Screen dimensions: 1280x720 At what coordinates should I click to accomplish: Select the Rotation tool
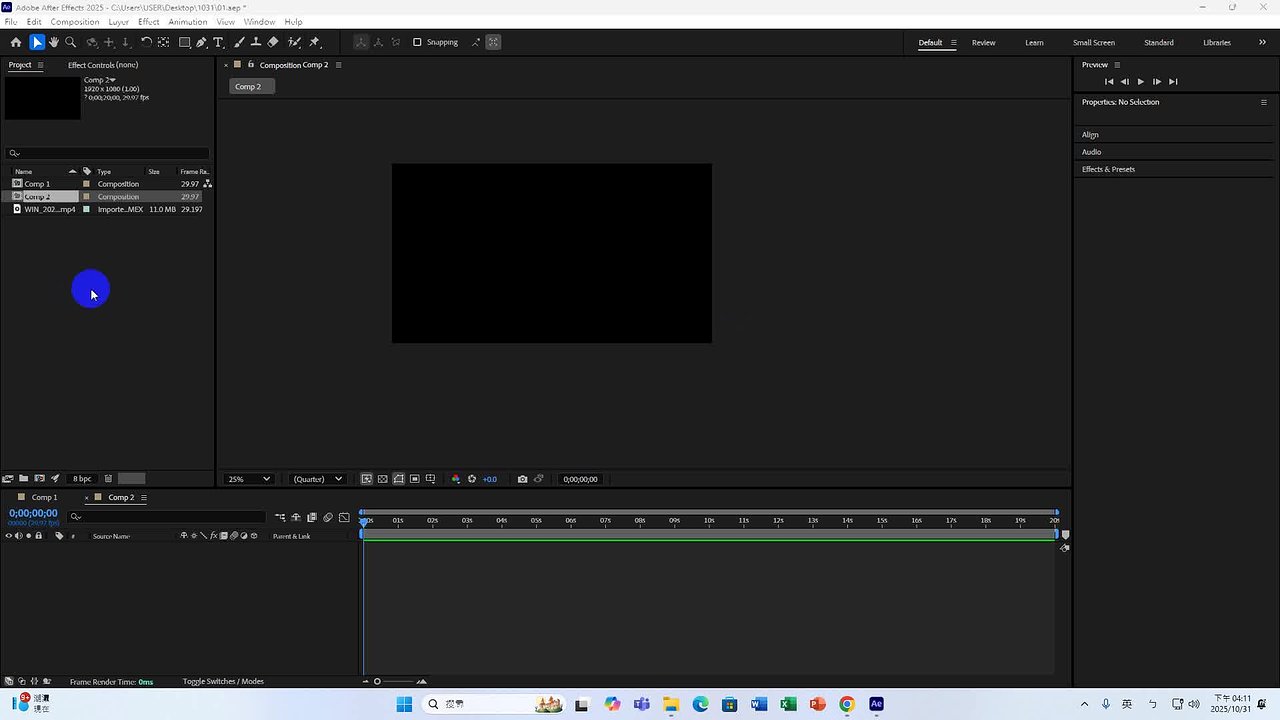point(146,42)
